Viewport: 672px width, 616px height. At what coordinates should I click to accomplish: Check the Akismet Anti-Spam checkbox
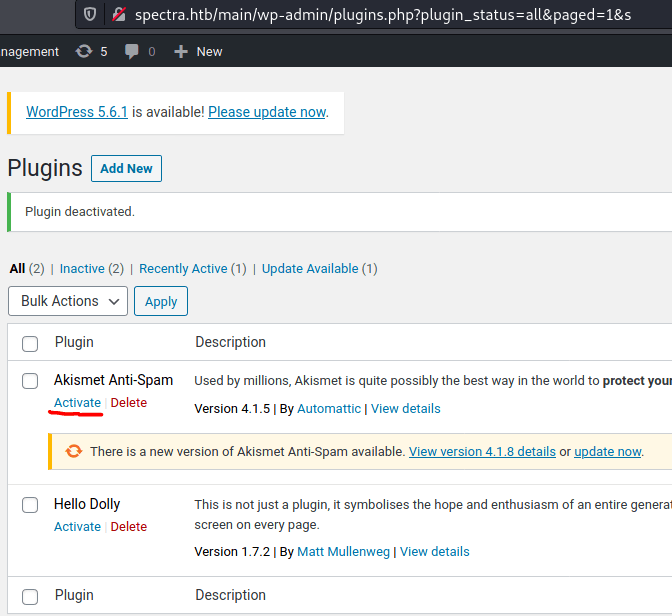point(30,381)
